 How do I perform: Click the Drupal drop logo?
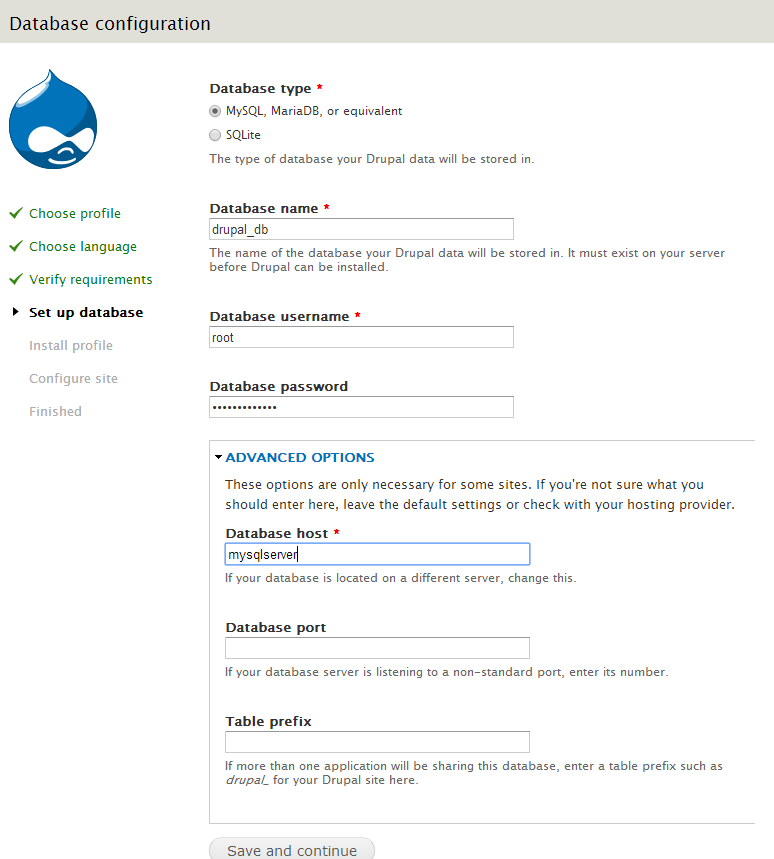(53, 119)
